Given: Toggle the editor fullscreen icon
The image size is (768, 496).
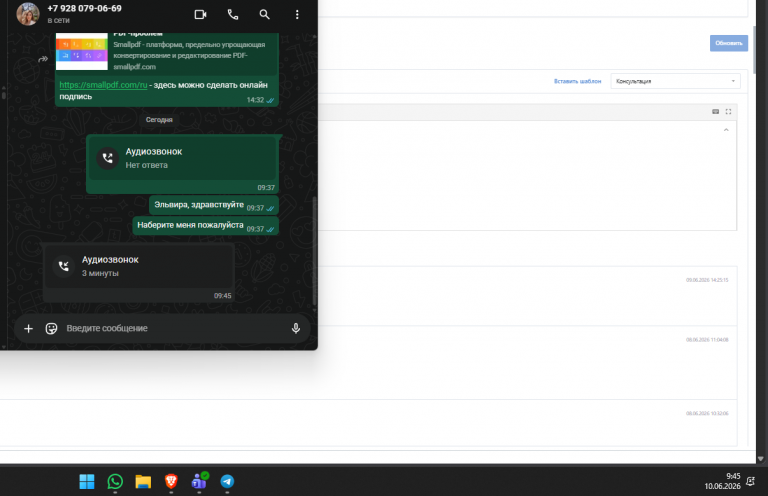Looking at the screenshot, I should [x=728, y=112].
